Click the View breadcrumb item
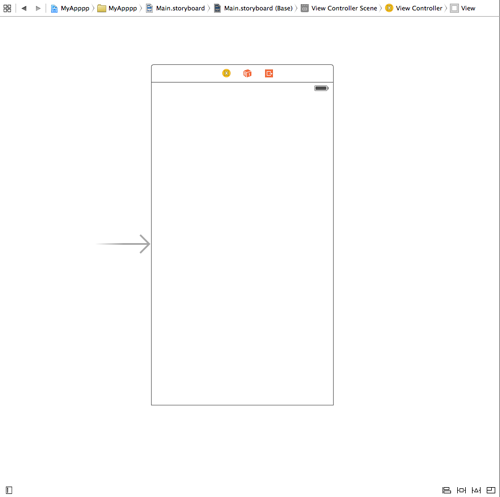Viewport: 500px width, 497px height. click(x=463, y=8)
